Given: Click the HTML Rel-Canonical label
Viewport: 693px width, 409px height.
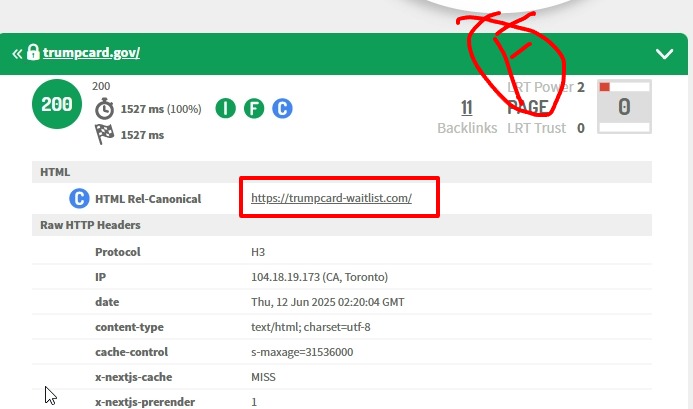Looking at the screenshot, I should point(148,199).
